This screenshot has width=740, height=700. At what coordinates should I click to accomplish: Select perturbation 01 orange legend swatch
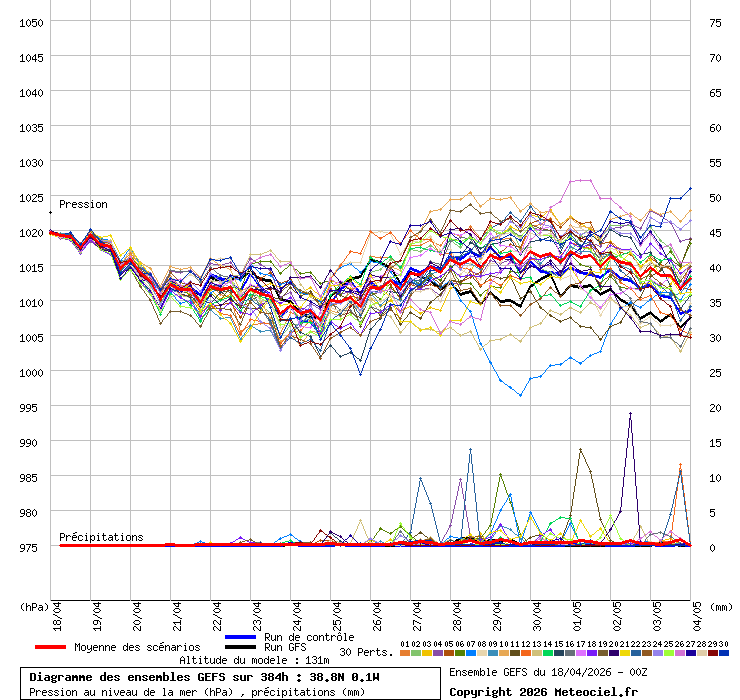coord(404,652)
